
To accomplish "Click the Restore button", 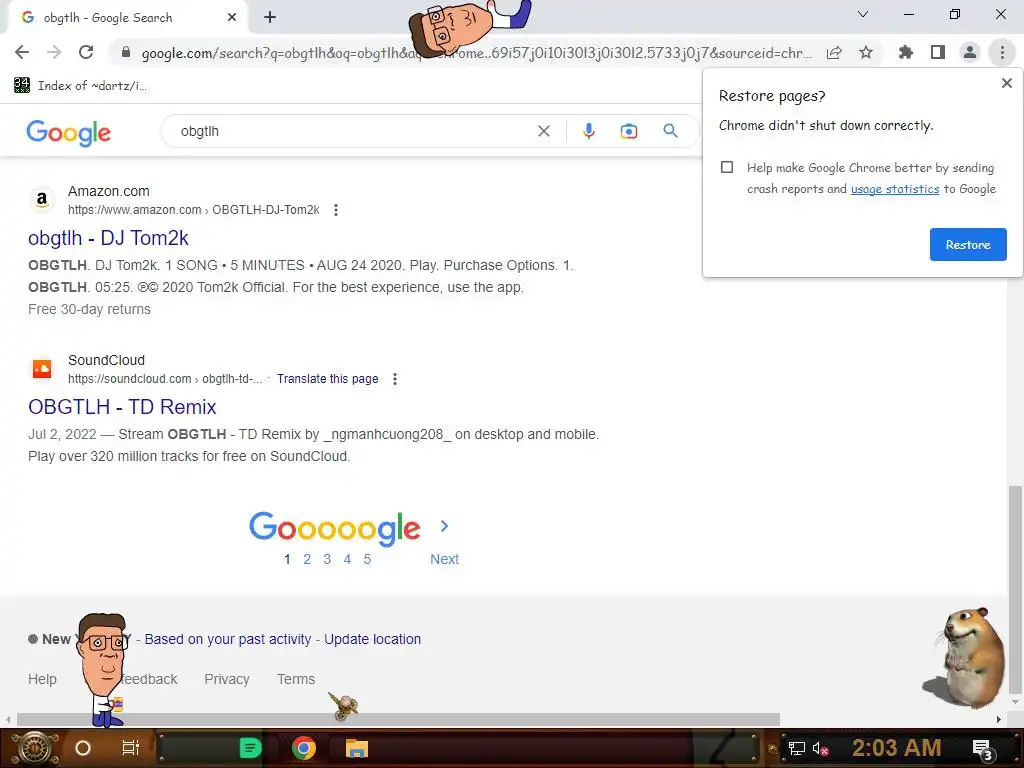I will [968, 244].
